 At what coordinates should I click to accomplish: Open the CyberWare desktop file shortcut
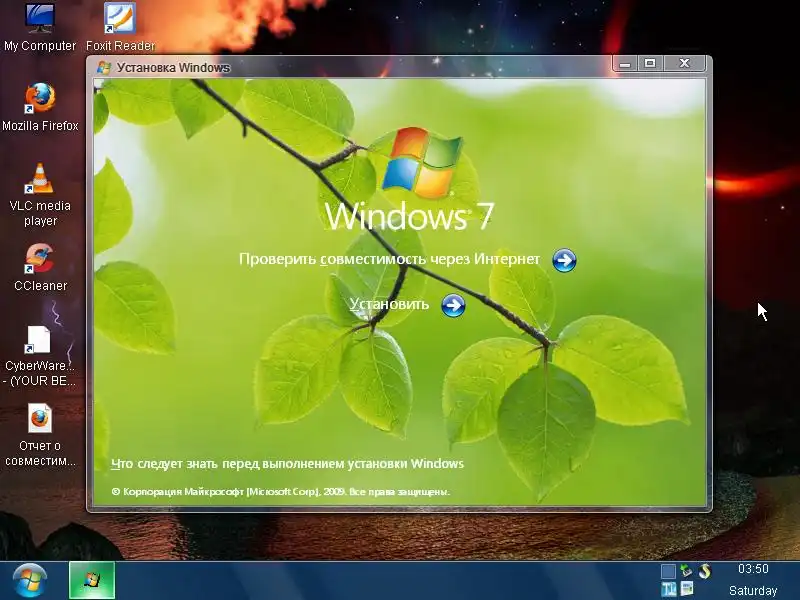click(40, 356)
